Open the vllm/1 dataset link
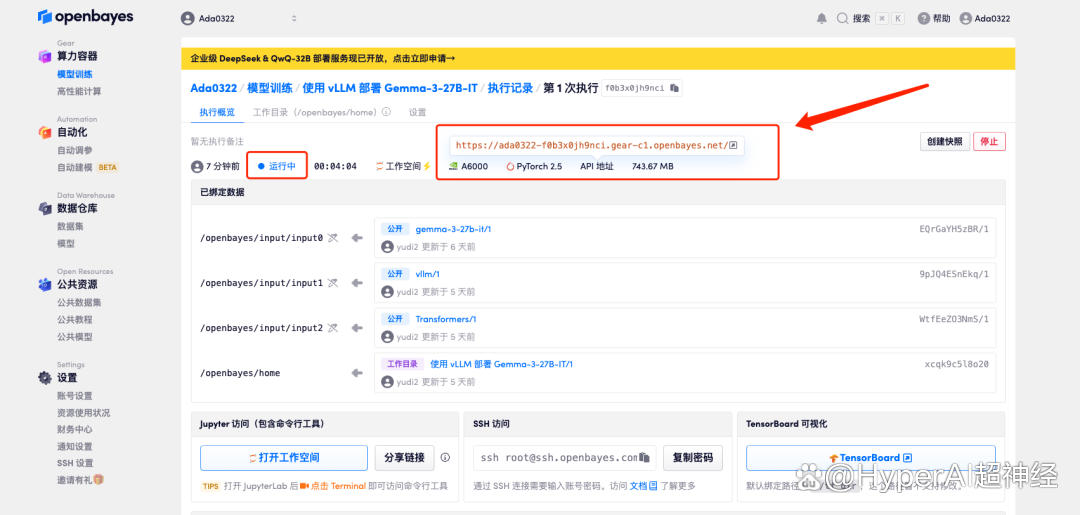The width and height of the screenshot is (1080, 515). click(428, 274)
